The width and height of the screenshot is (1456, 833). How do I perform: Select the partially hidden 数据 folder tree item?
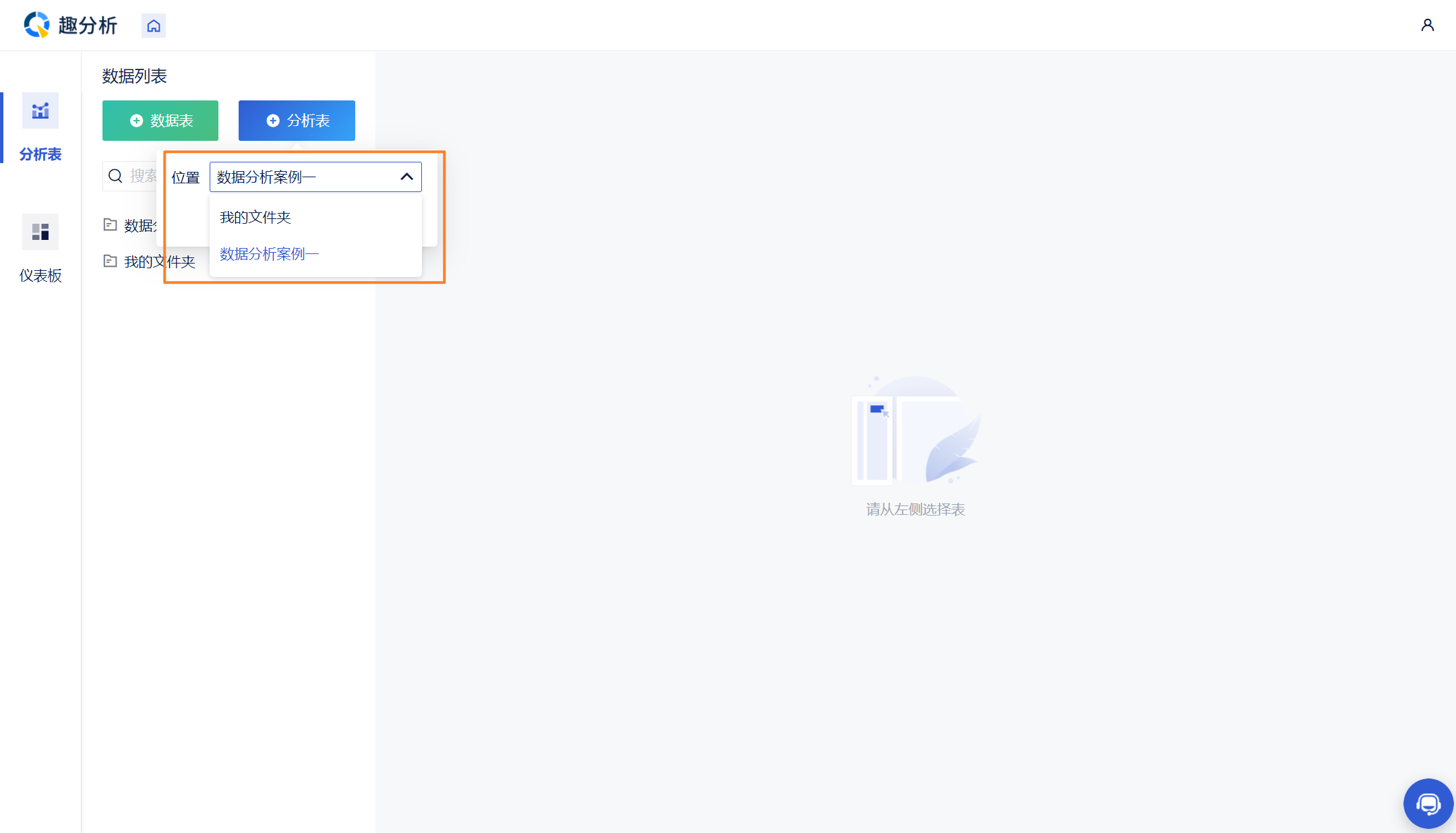click(140, 226)
